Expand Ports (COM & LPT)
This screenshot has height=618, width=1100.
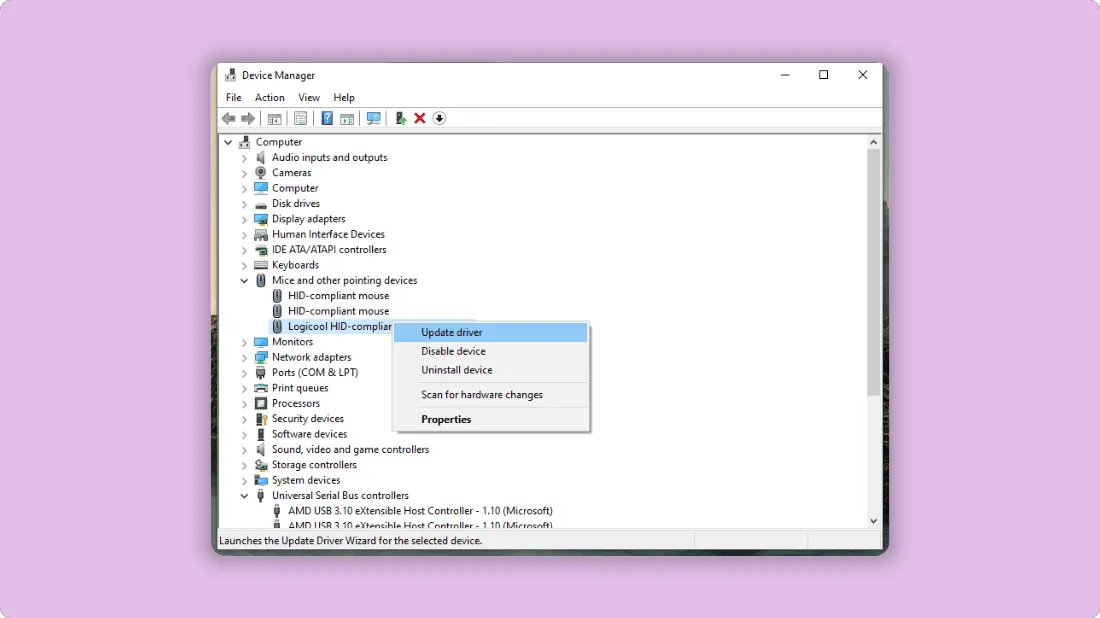[x=244, y=373]
